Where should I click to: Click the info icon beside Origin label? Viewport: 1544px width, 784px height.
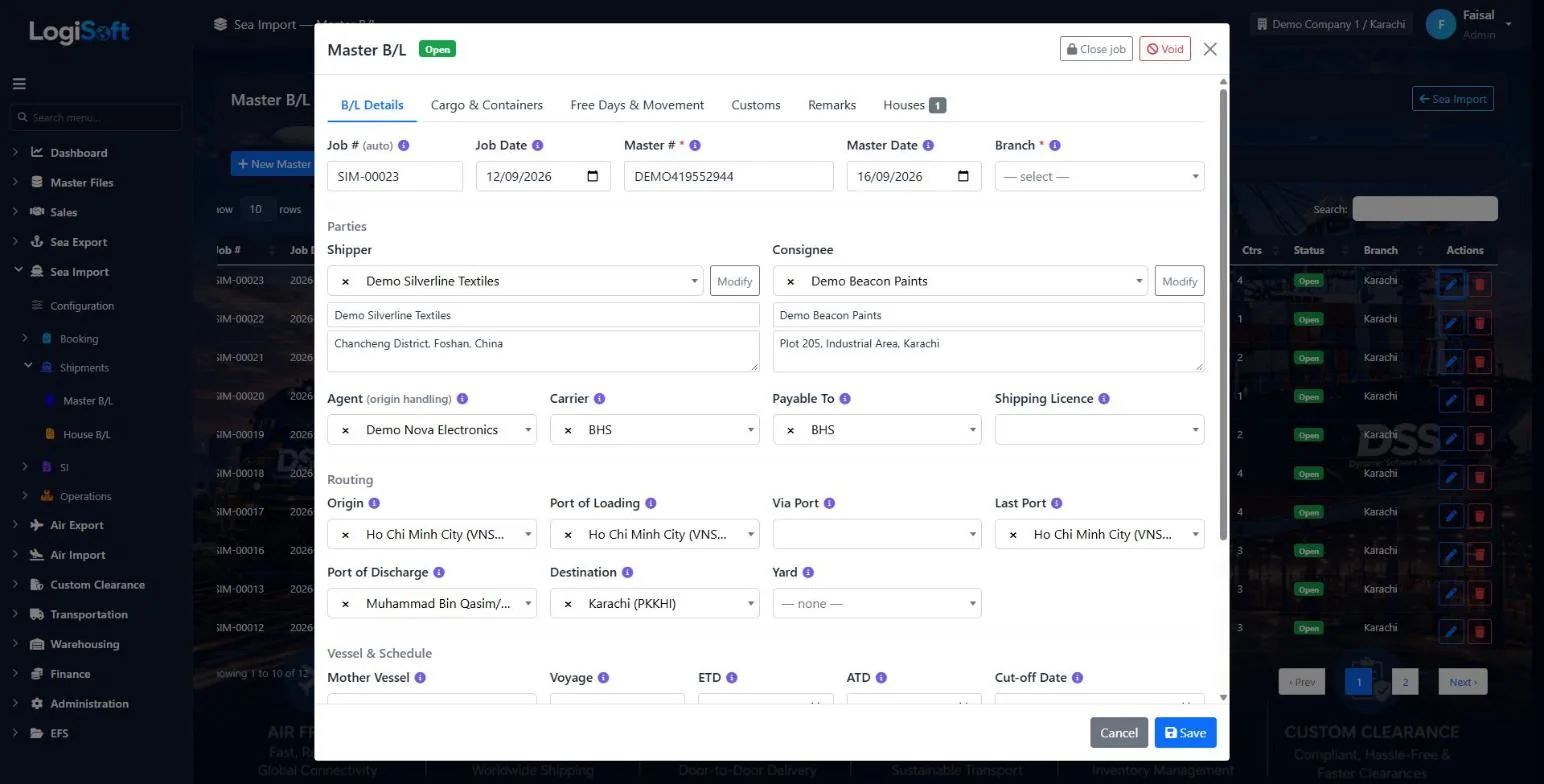tap(375, 504)
